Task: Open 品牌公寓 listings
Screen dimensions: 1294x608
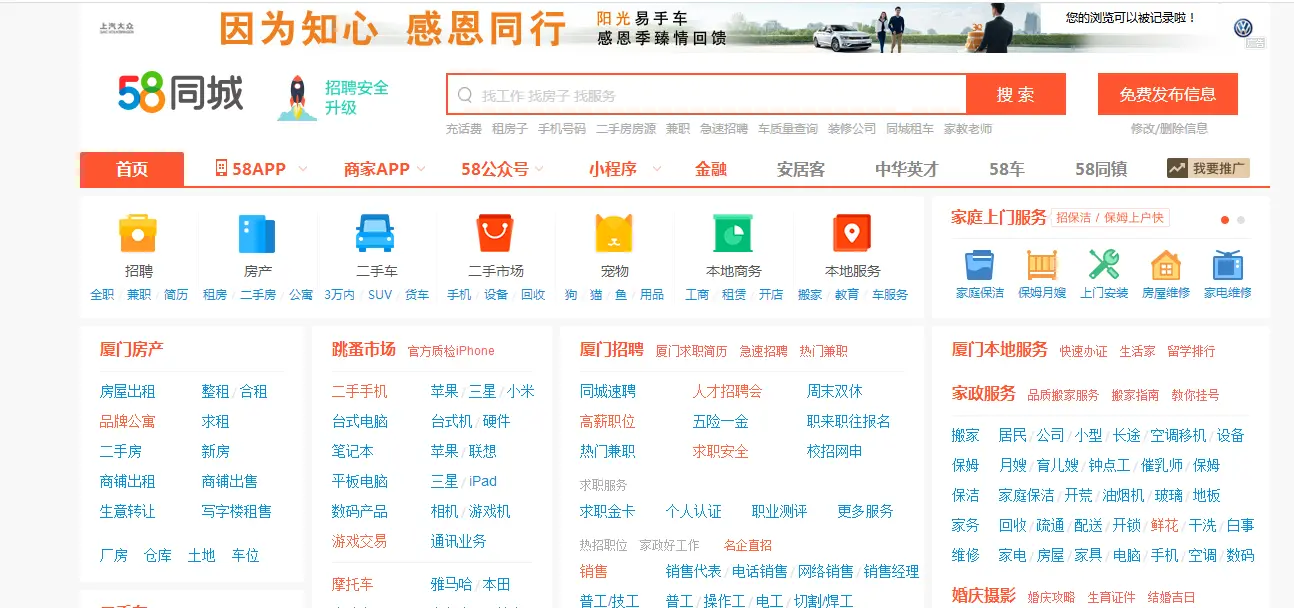Action: [x=127, y=421]
